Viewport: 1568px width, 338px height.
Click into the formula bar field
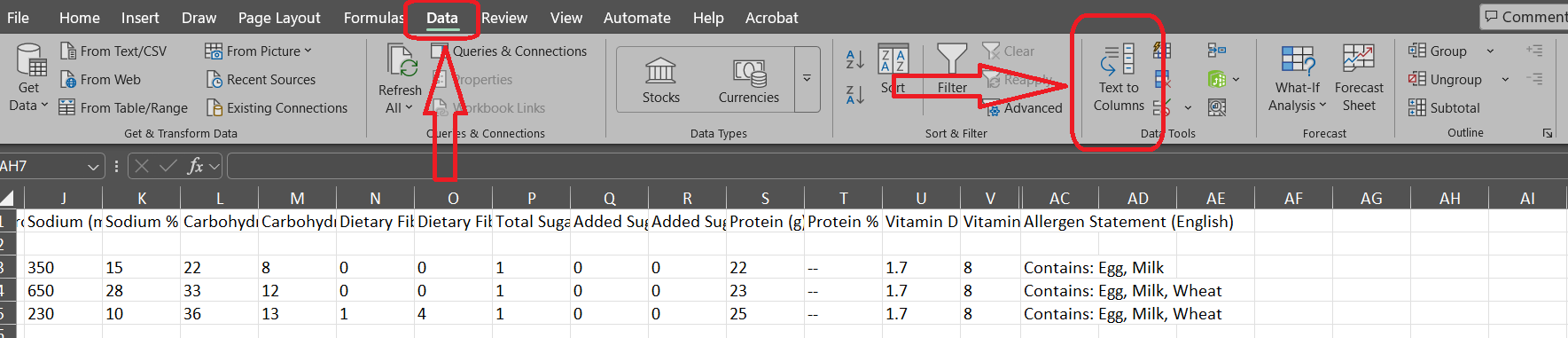895,166
